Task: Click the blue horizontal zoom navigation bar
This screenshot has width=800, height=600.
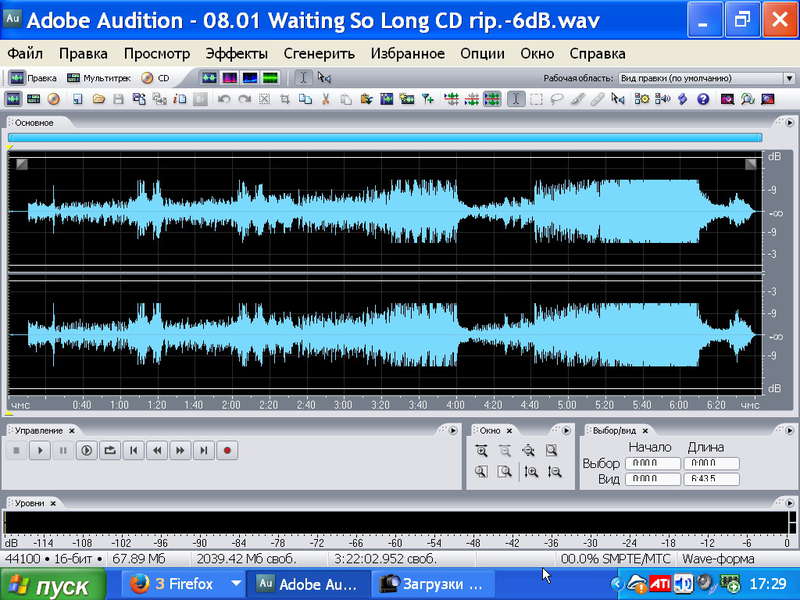Action: pyautogui.click(x=385, y=137)
